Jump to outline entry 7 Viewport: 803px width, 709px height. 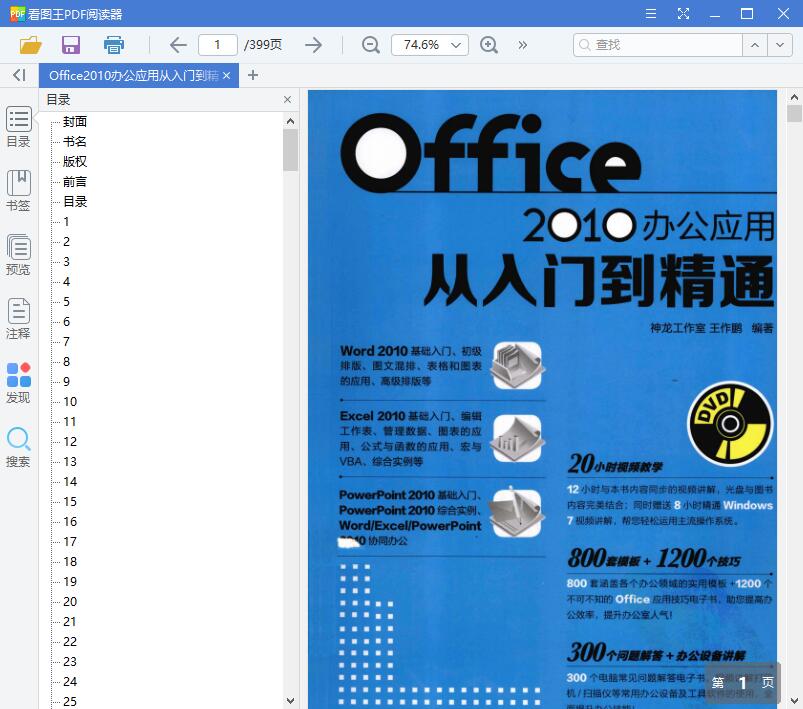pos(66,341)
